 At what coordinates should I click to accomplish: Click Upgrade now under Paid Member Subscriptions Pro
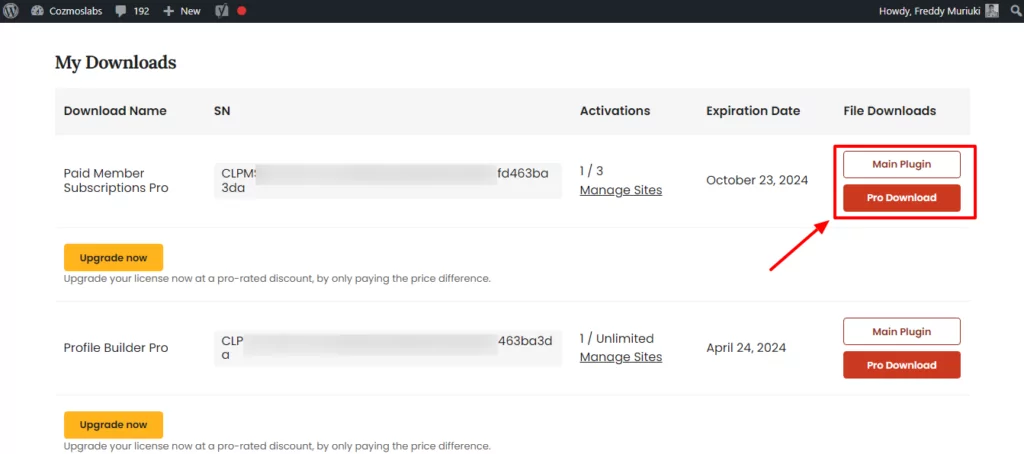tap(114, 257)
